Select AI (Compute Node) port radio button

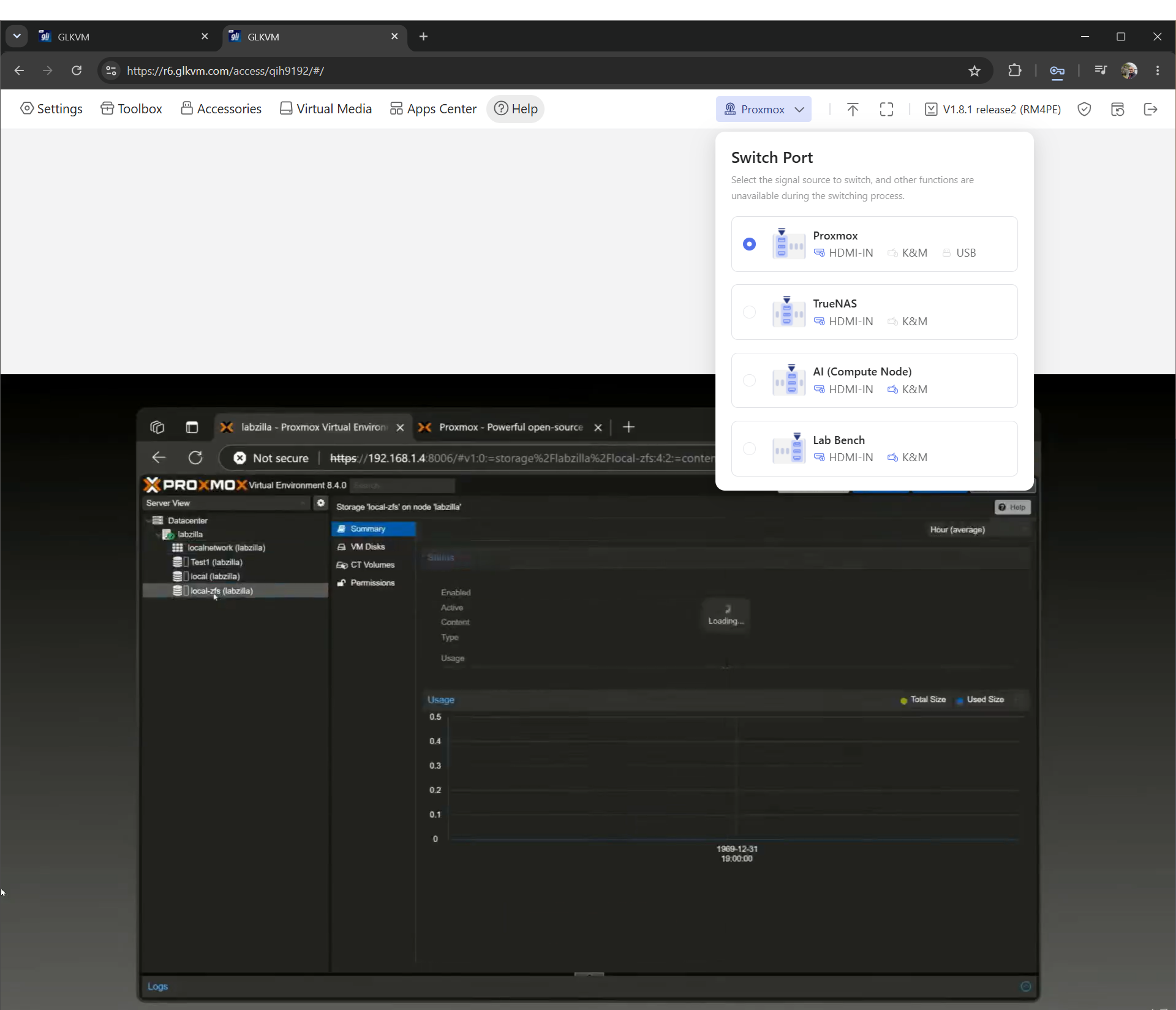tap(749, 380)
